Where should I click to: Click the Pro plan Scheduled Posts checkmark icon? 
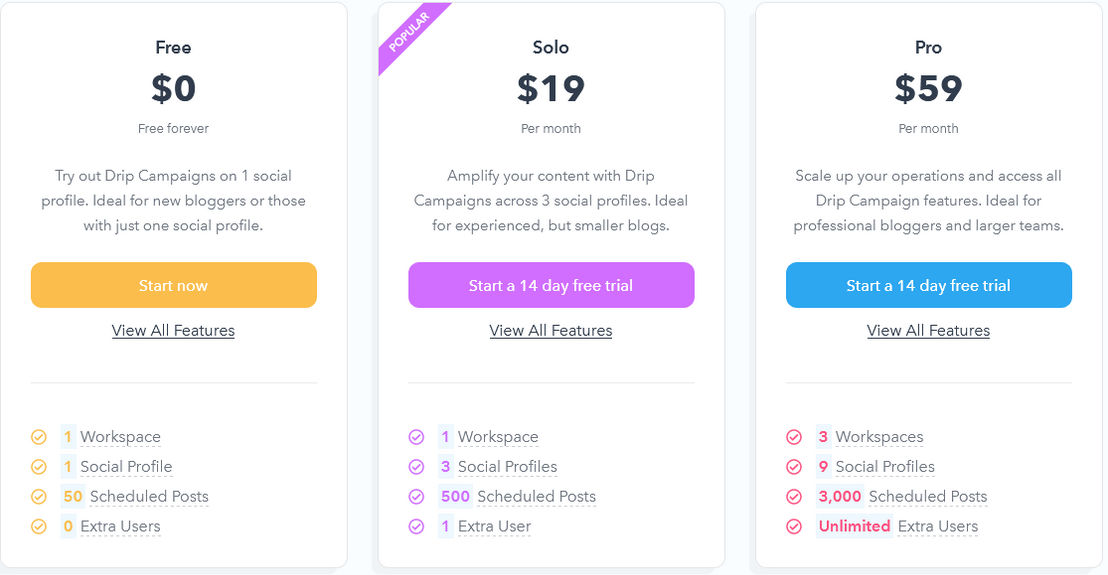[x=794, y=497]
